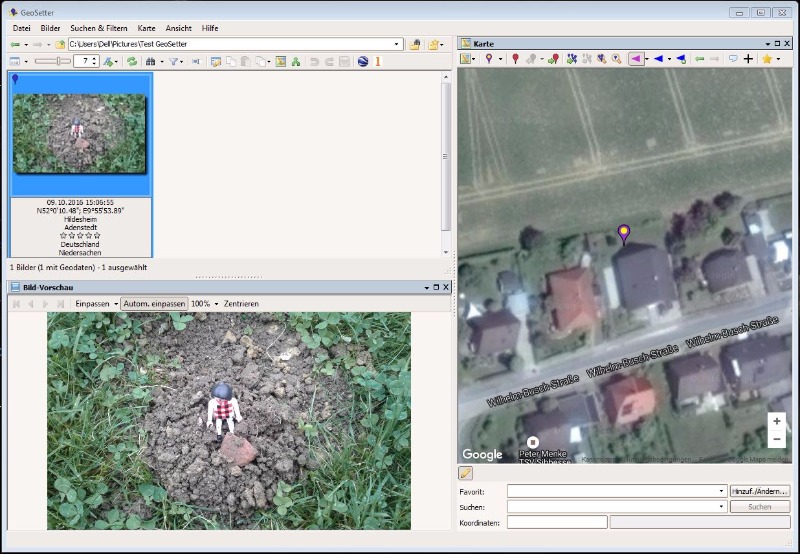Toggle the highlighted purple arrow map button
The height and width of the screenshot is (554, 800).
[635, 60]
